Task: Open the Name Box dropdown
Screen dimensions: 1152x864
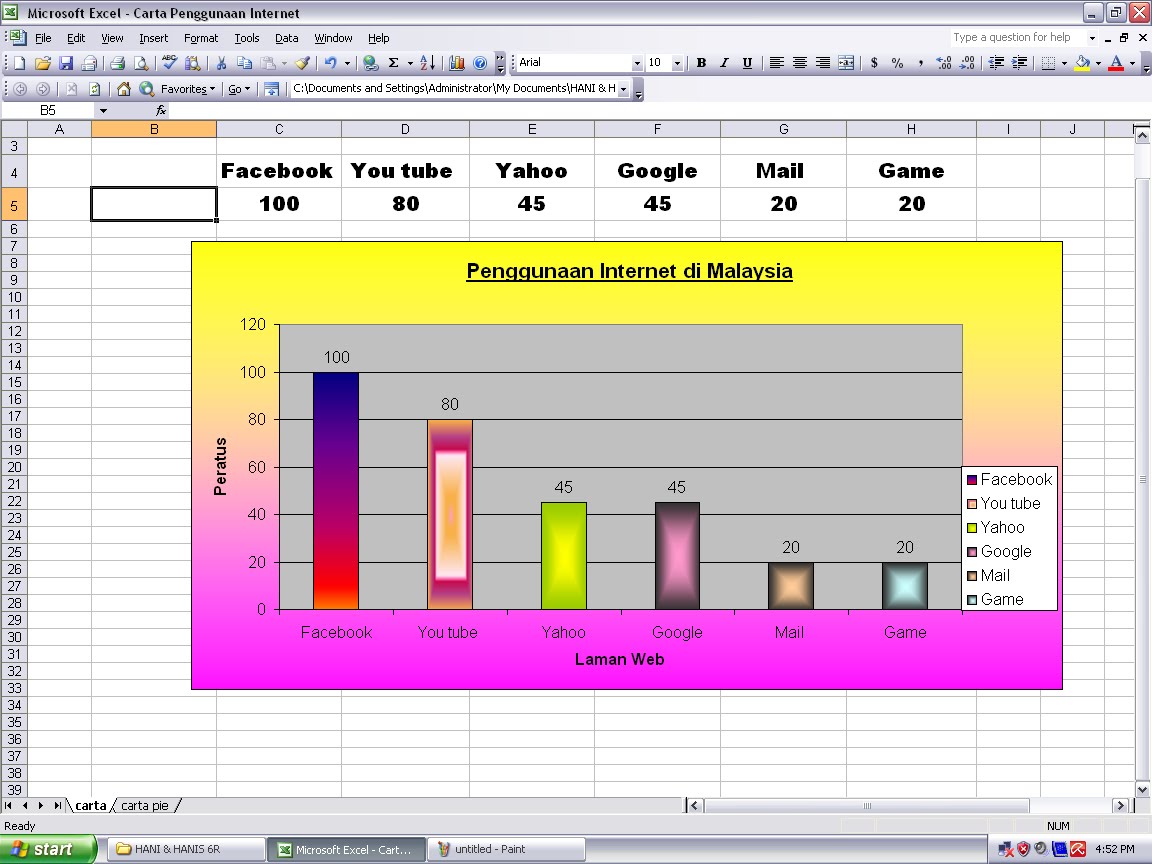Action: [103, 111]
